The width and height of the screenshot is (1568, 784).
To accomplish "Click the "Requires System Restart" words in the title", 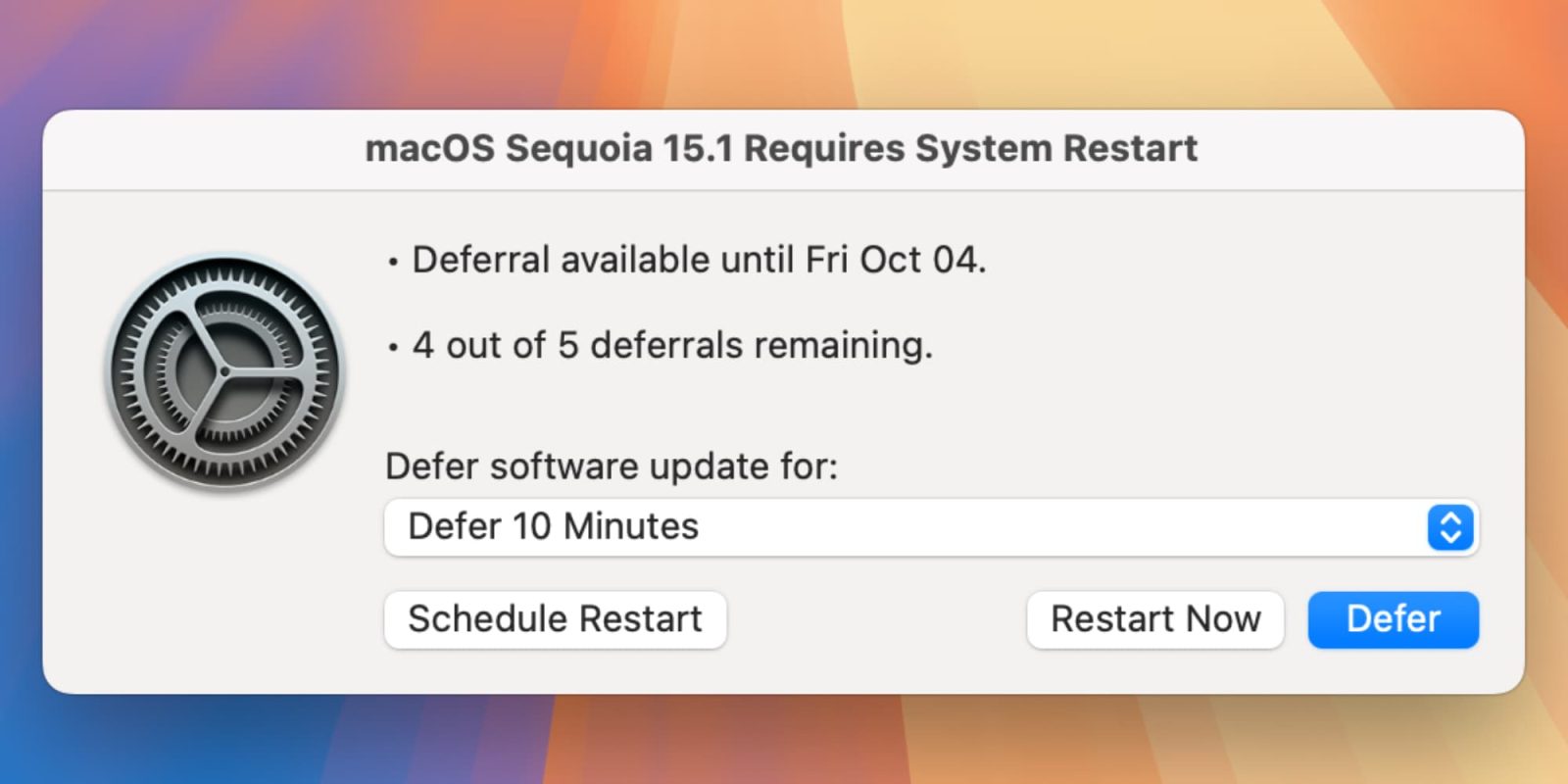I will (970, 149).
